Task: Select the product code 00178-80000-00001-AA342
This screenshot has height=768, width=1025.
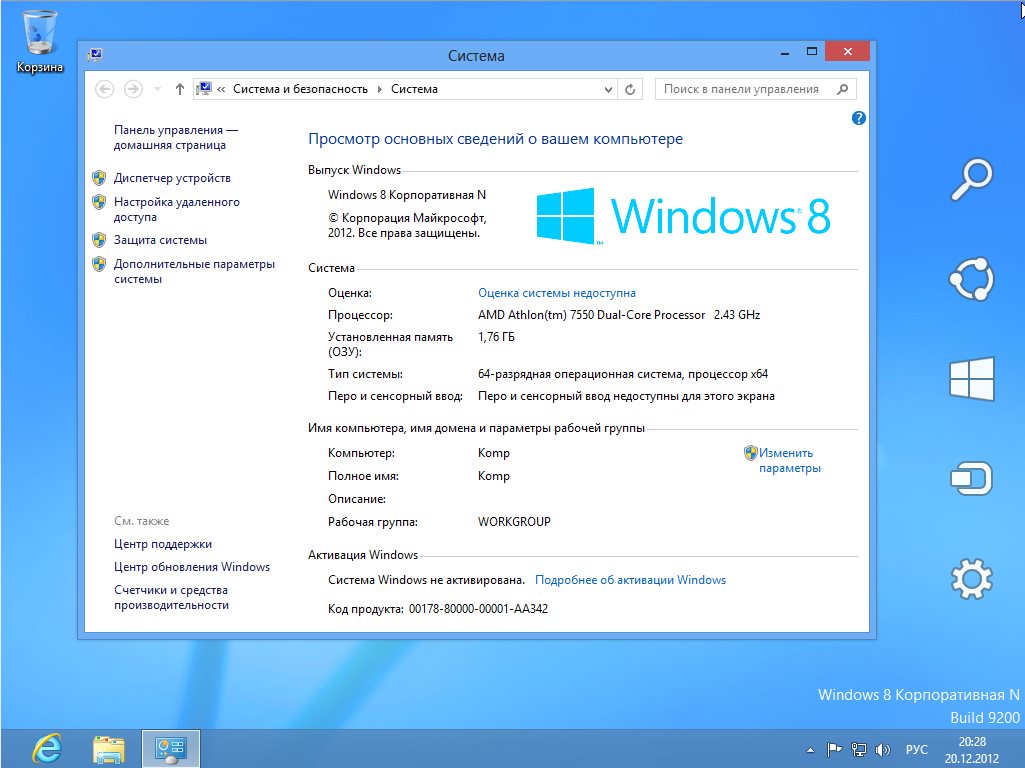Action: (x=478, y=609)
